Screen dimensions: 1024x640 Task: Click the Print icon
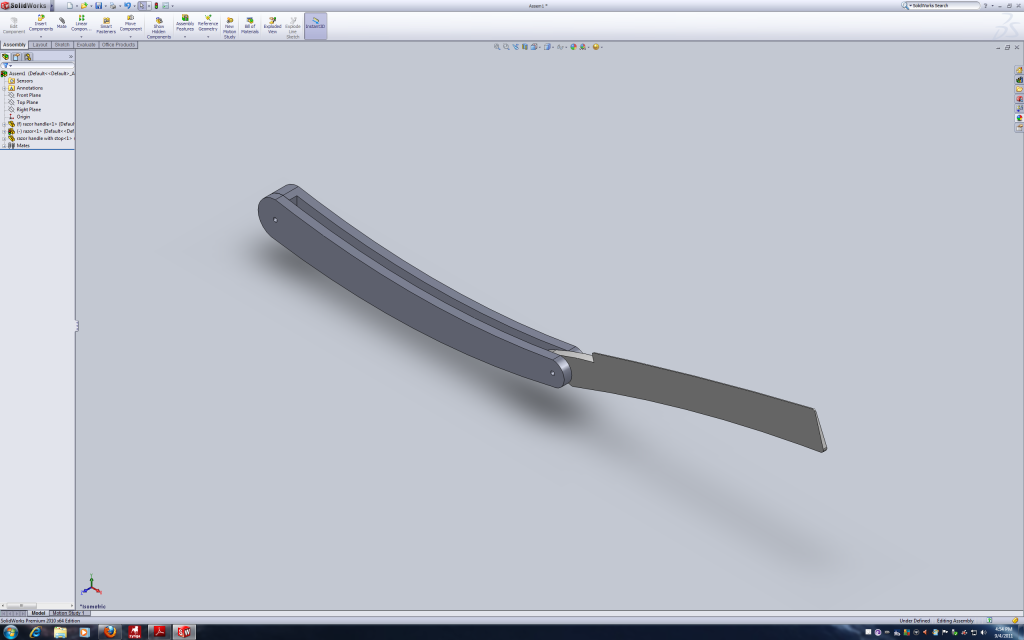[113, 5]
